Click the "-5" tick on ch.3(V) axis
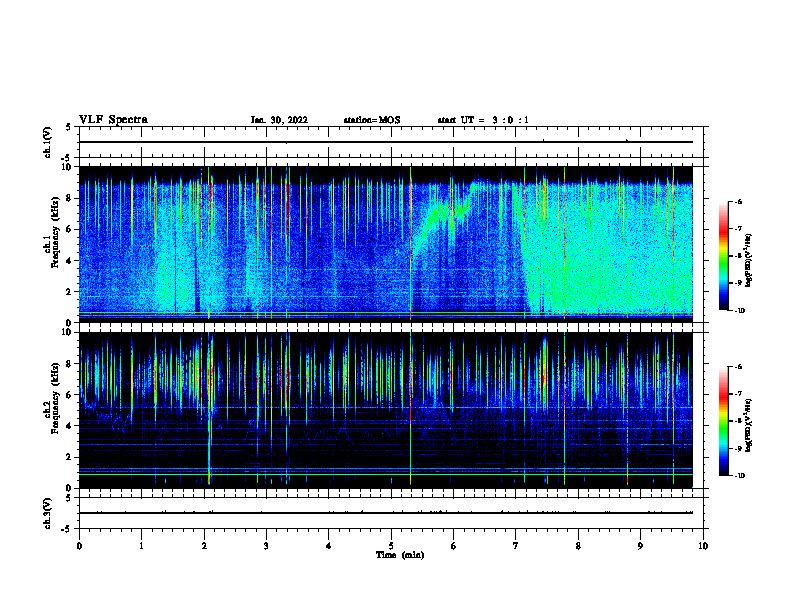The image size is (792, 612). [x=66, y=529]
